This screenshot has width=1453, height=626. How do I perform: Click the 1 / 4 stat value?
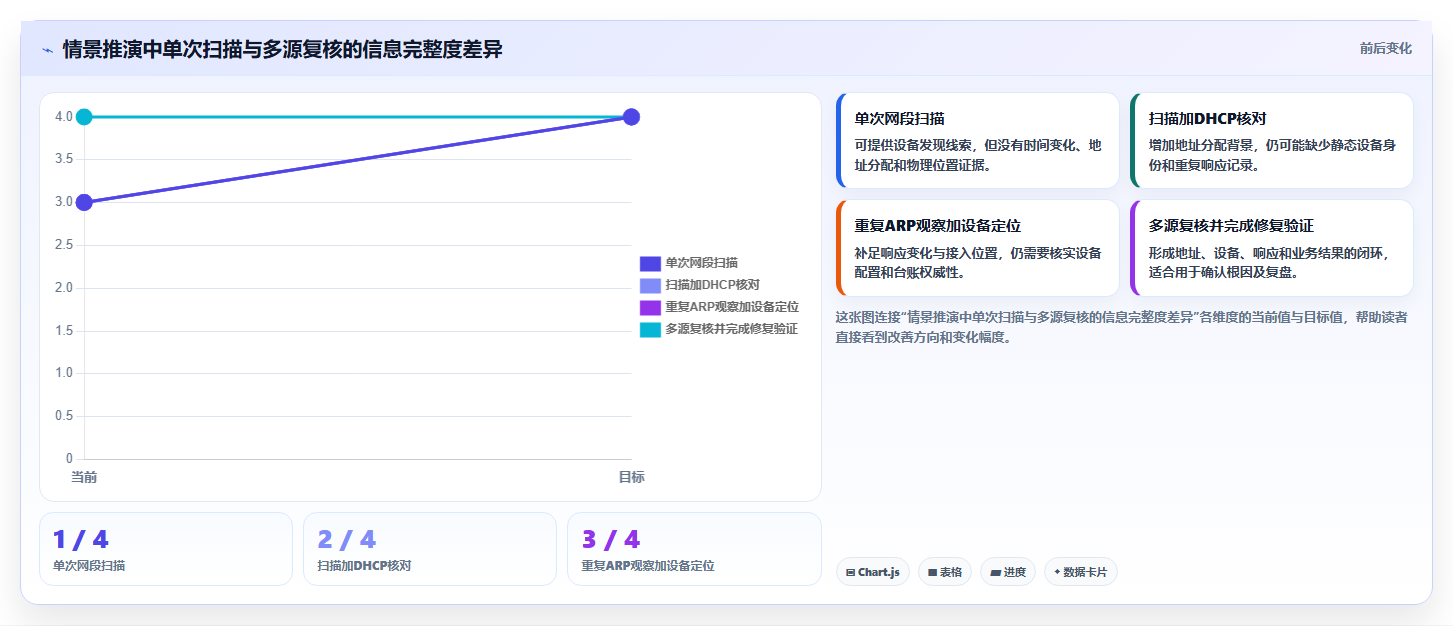click(x=80, y=540)
